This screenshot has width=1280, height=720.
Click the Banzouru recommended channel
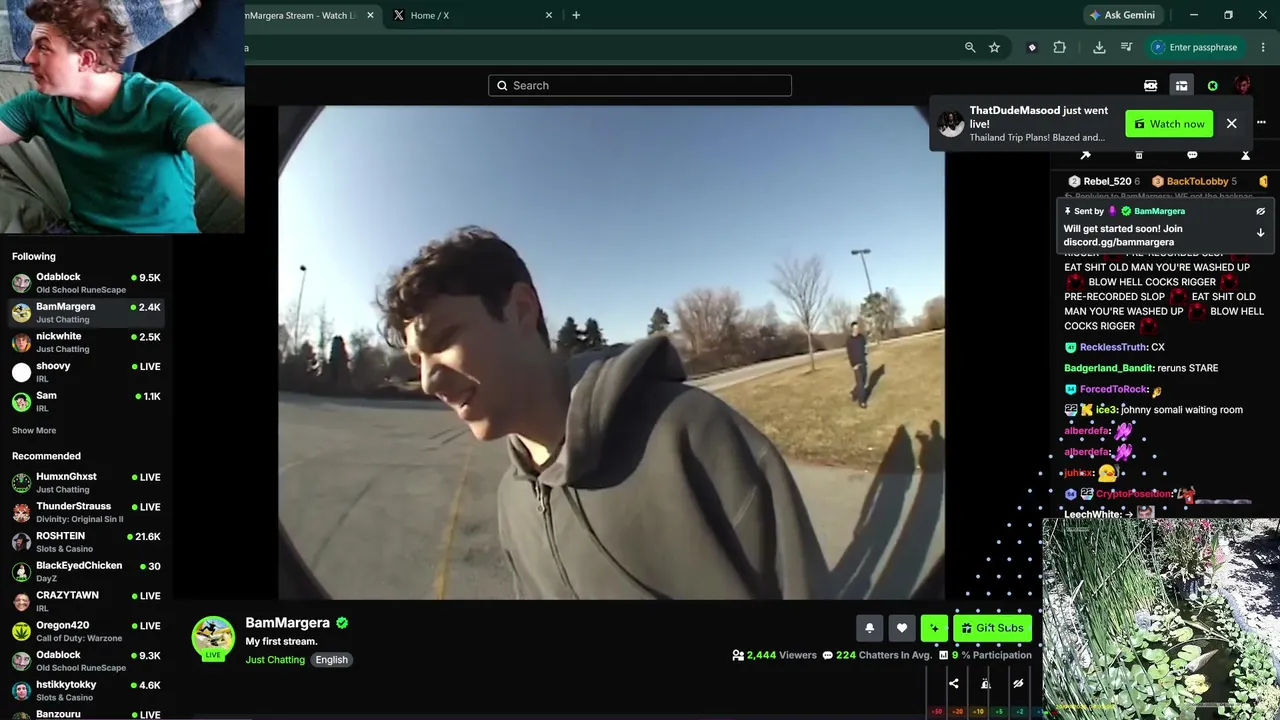click(86, 713)
